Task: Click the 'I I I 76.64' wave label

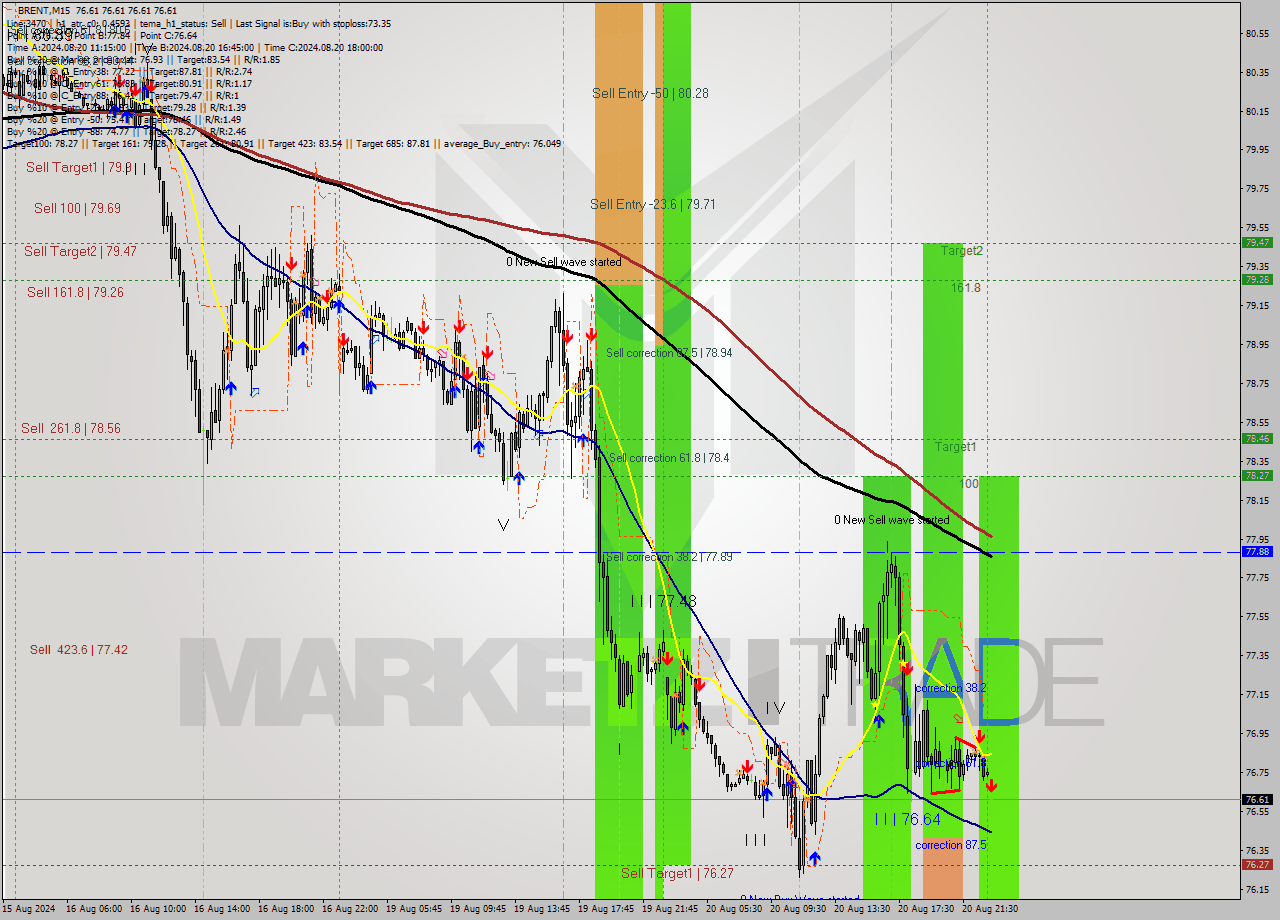Action: click(907, 819)
